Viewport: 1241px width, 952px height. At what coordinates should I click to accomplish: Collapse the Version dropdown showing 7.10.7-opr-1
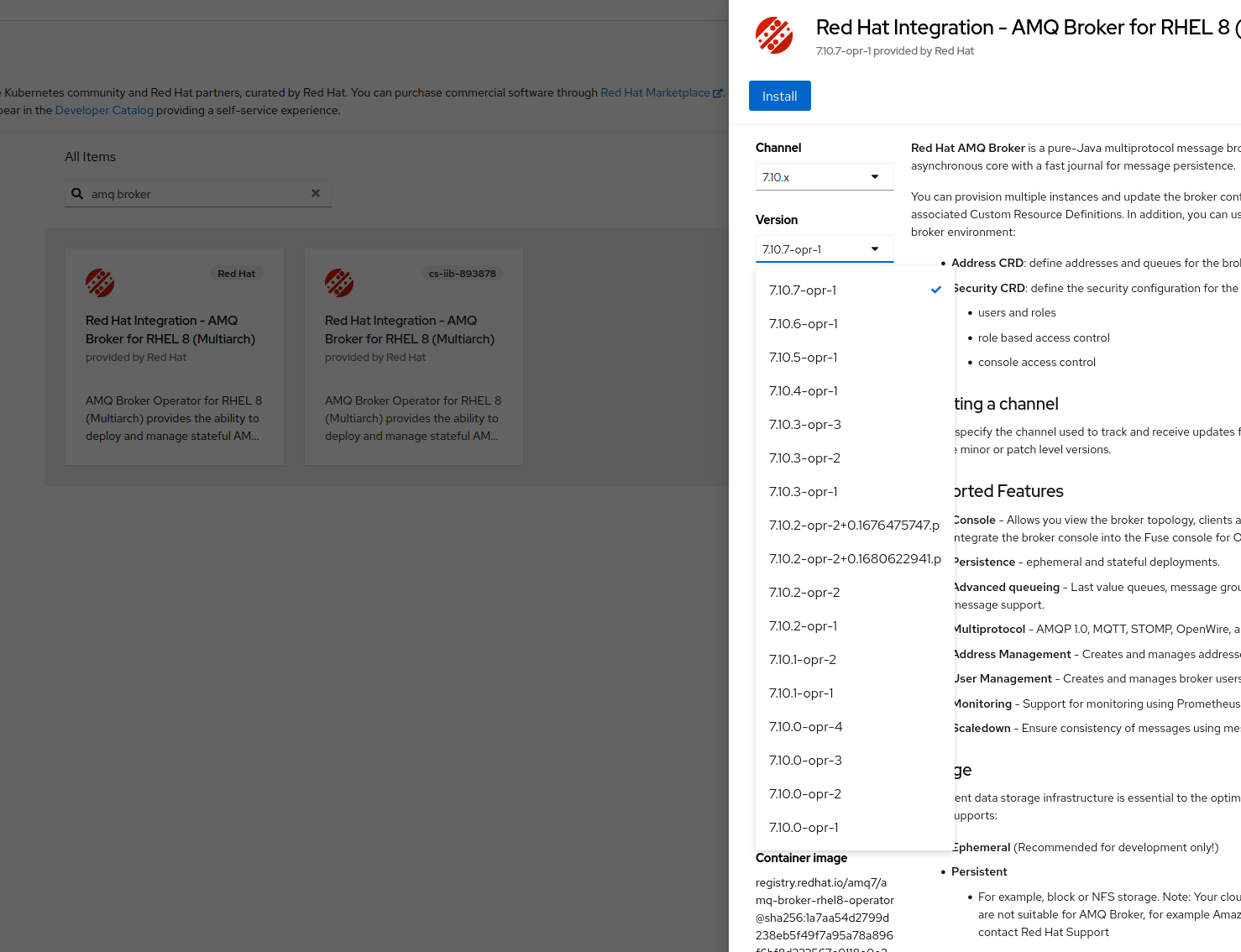click(825, 249)
